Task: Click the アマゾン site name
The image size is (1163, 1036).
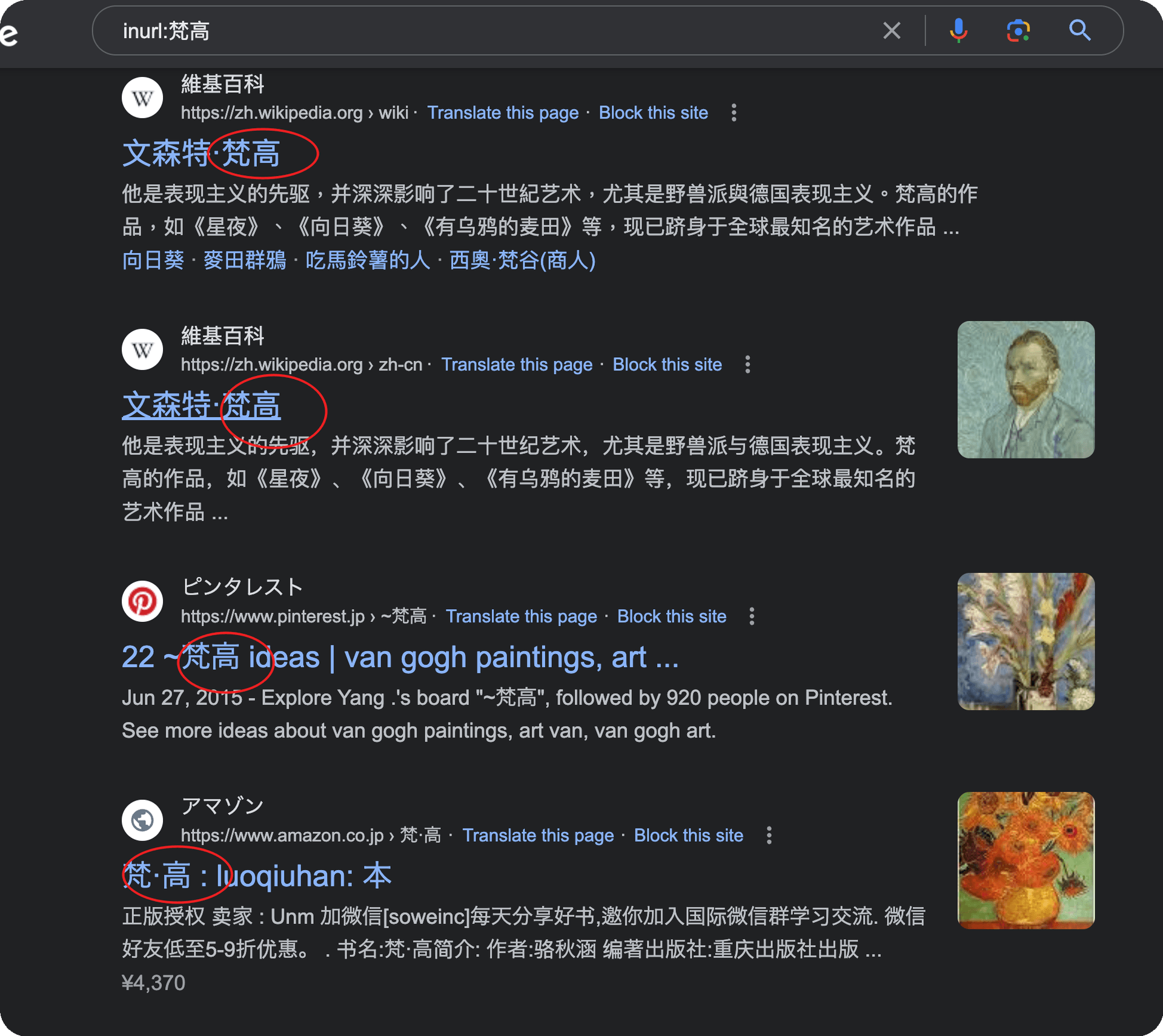Action: pyautogui.click(x=222, y=806)
